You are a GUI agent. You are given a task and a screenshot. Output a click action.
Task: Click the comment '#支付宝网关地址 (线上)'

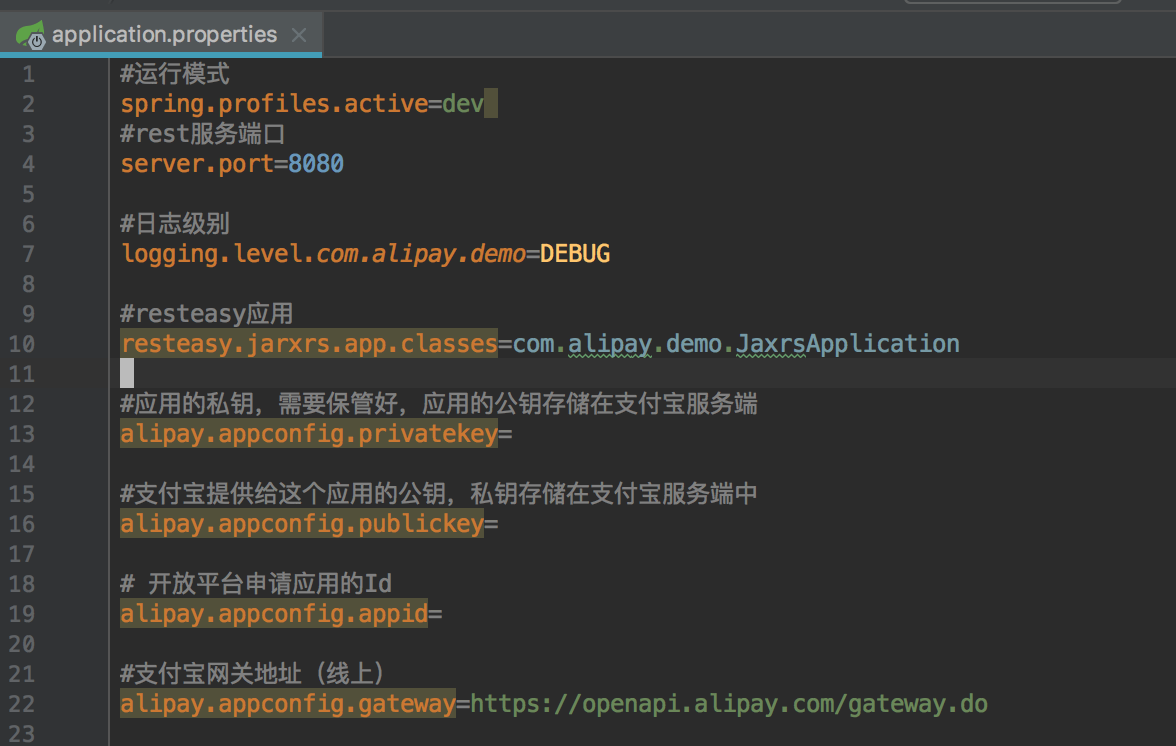click(252, 673)
